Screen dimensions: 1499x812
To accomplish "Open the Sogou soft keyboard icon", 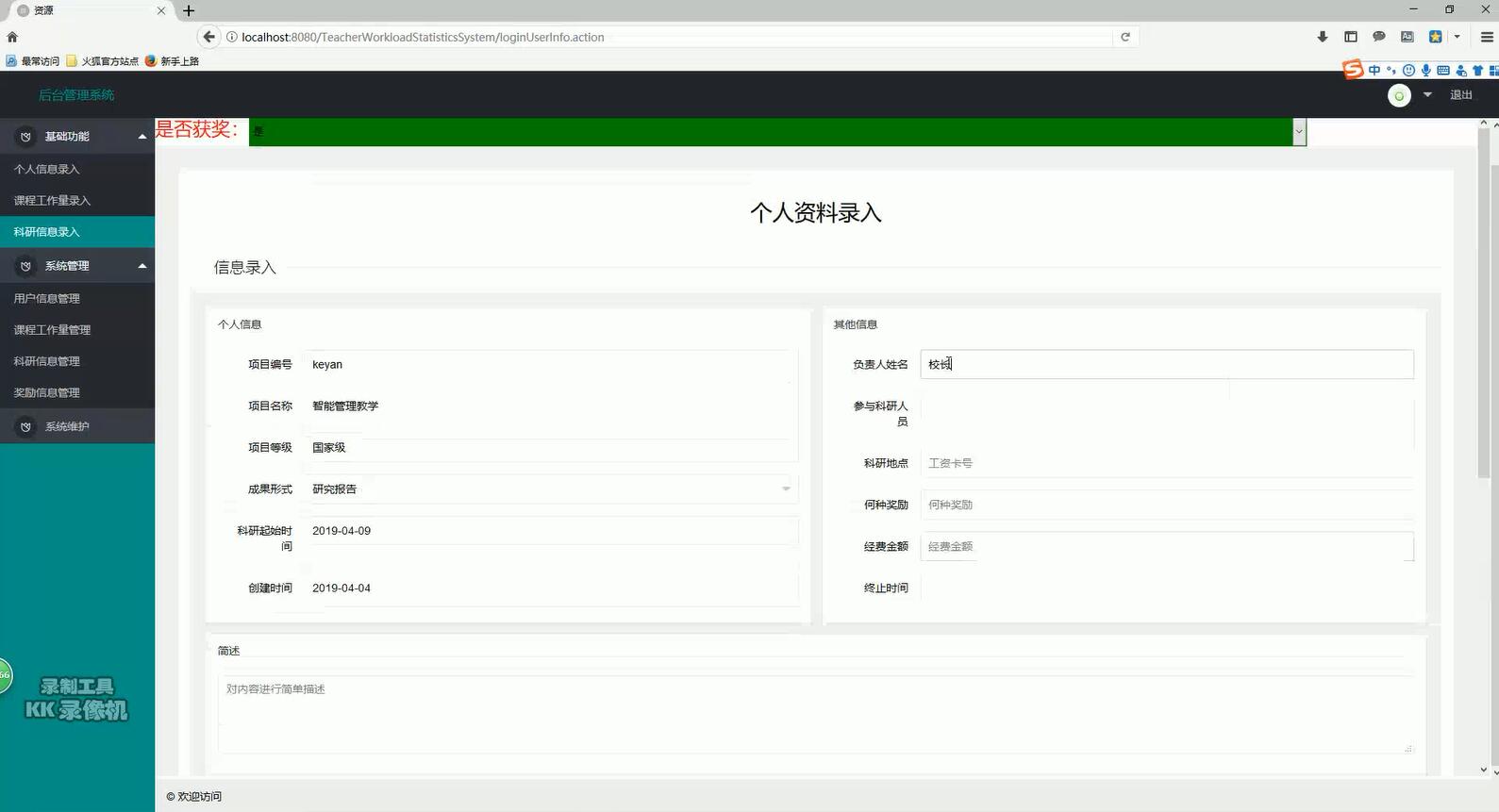I will pos(1443,70).
